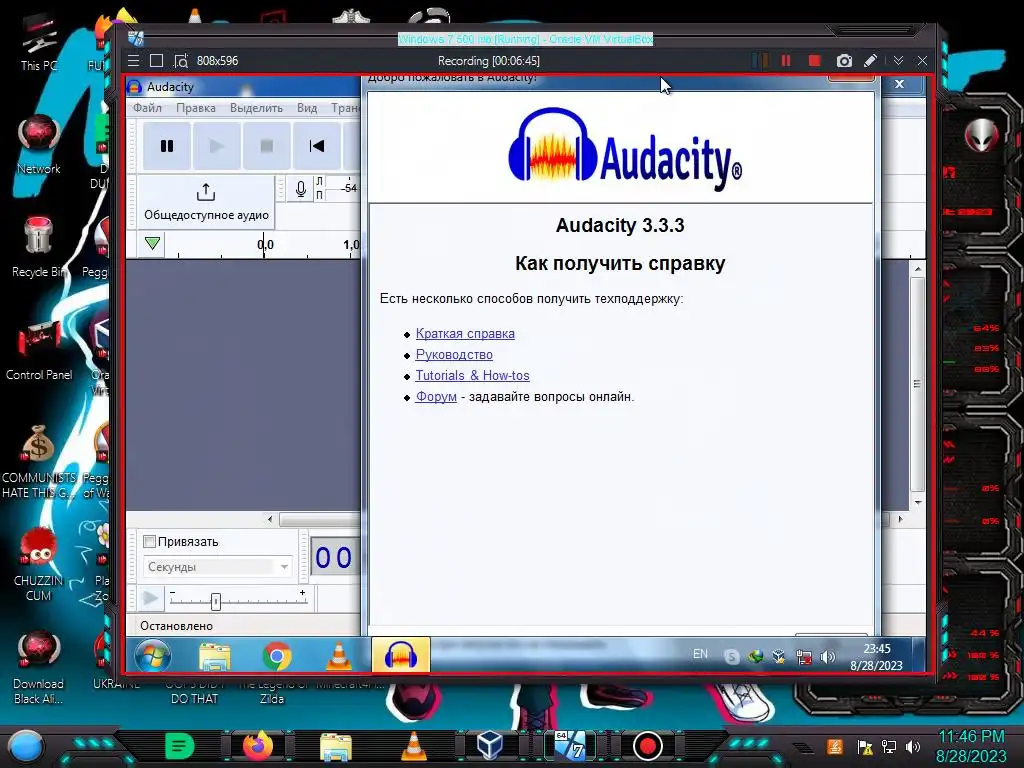Open Spotify in the host taskbar
Screen dimensions: 1024x768
pyautogui.click(x=180, y=746)
